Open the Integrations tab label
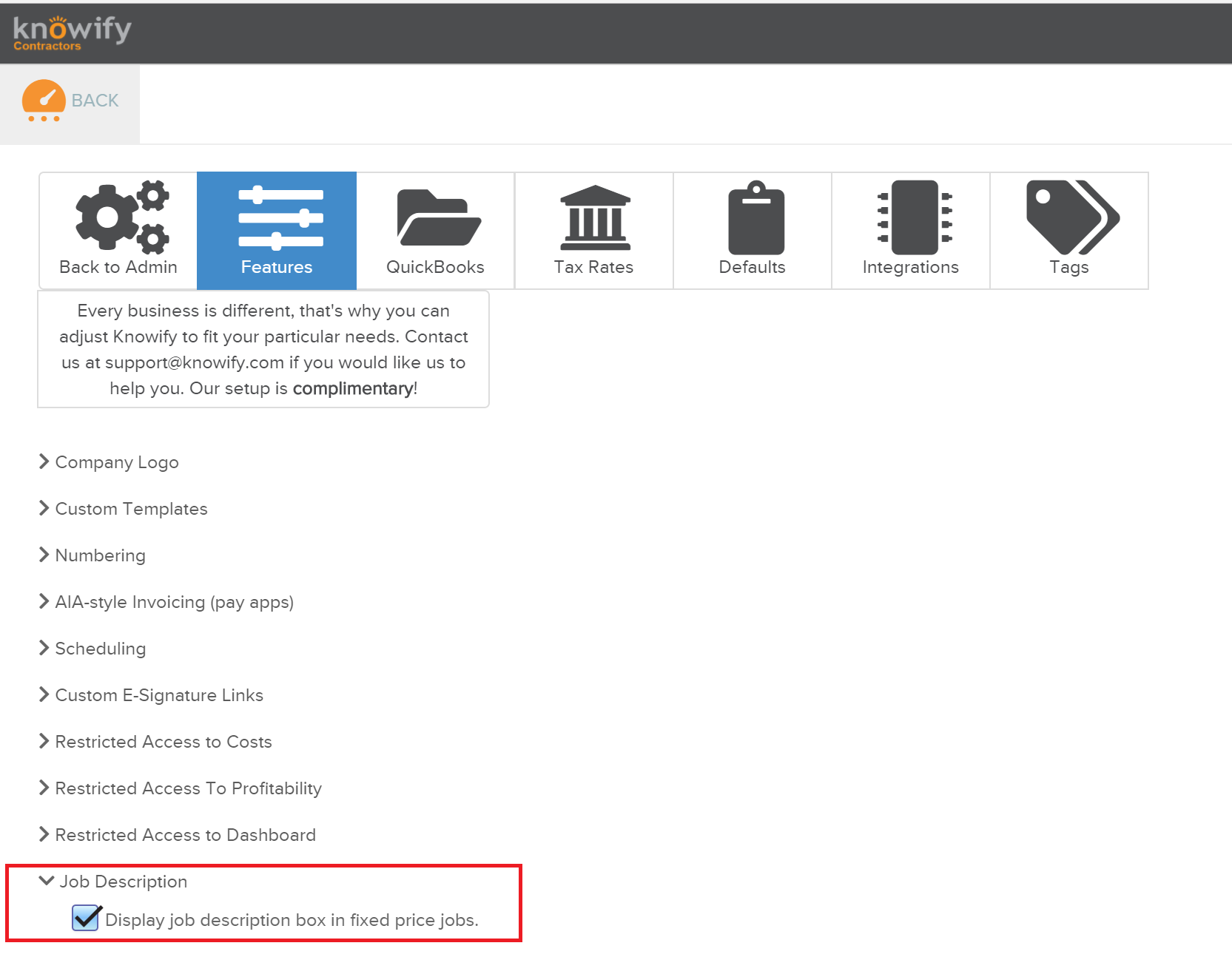 910,267
